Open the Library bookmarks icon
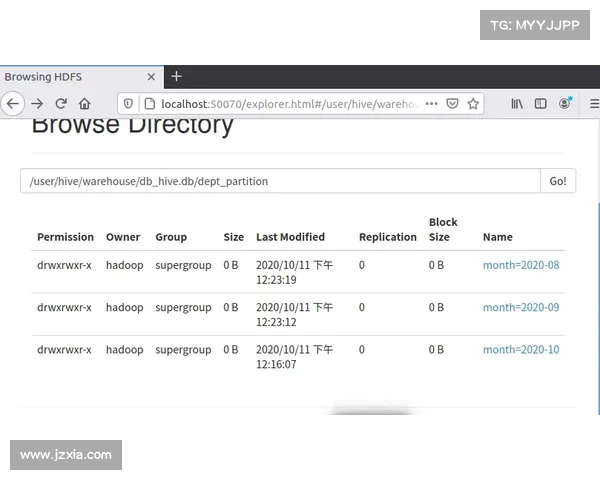This screenshot has height=480, width=600. pyautogui.click(x=517, y=103)
